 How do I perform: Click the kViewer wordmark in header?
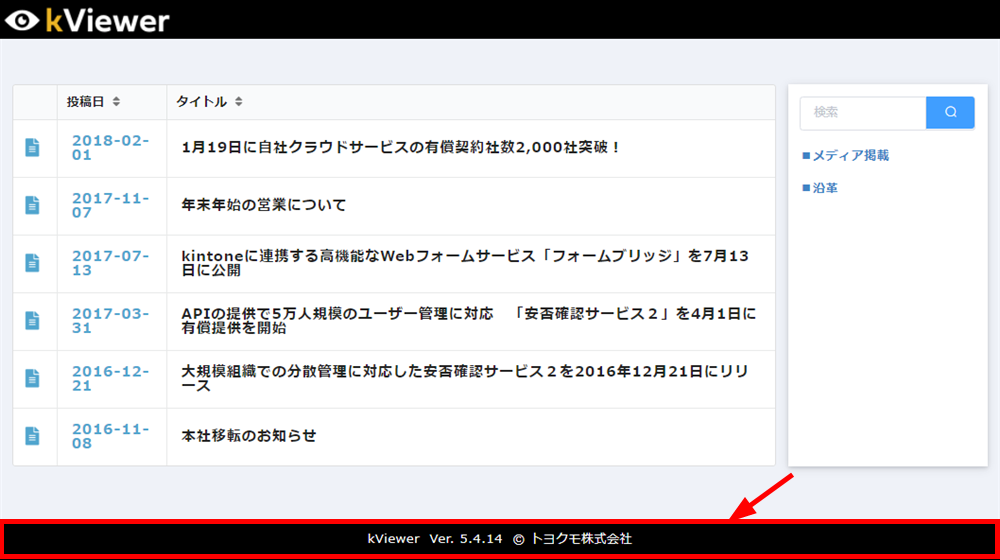(107, 20)
